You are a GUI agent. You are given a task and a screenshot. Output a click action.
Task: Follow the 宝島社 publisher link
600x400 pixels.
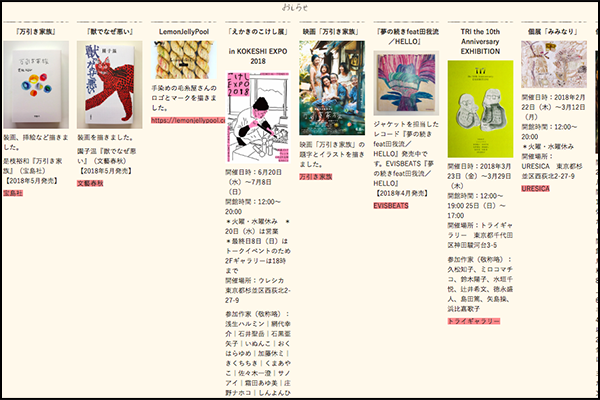point(13,192)
